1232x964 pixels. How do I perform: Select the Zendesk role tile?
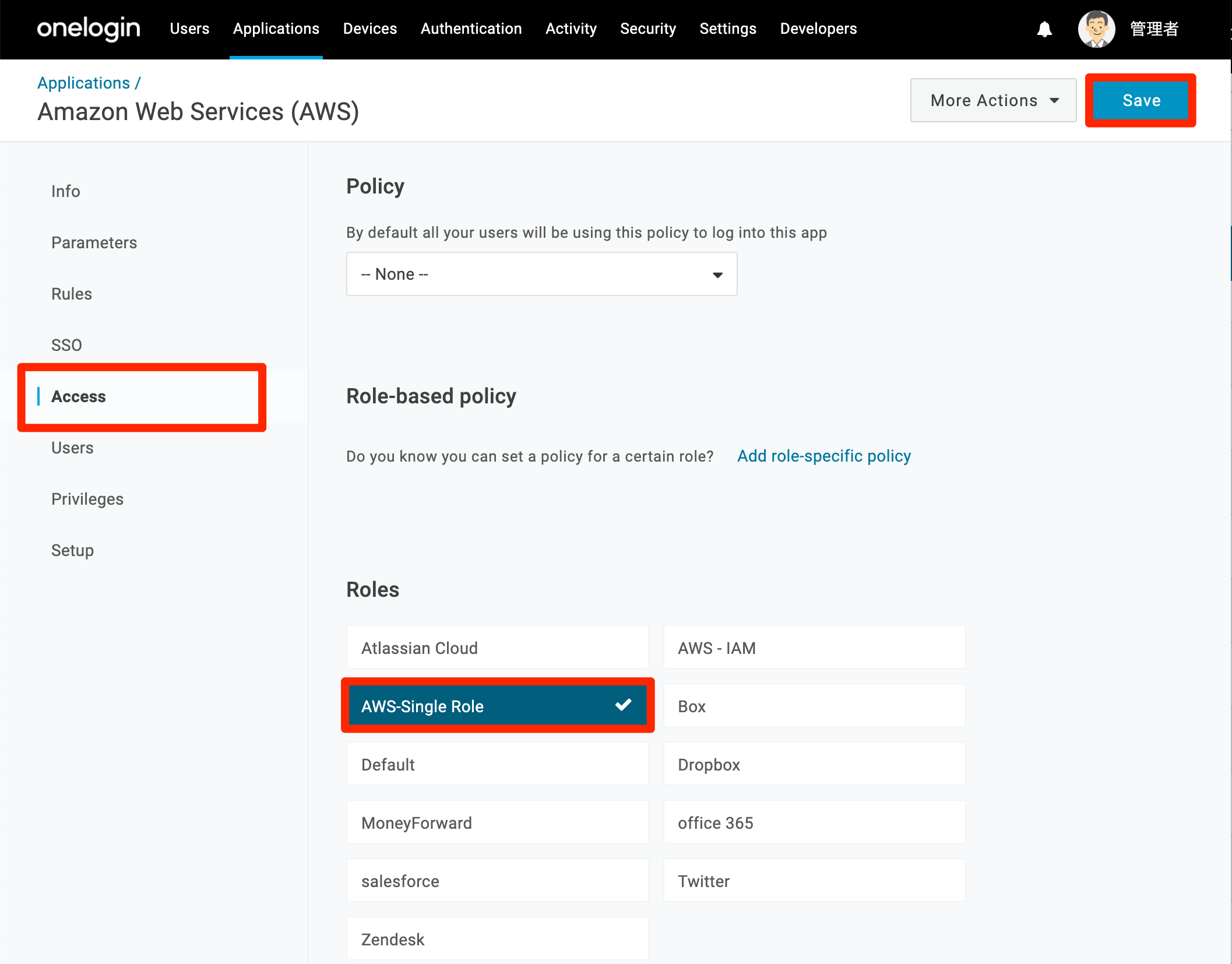click(497, 939)
